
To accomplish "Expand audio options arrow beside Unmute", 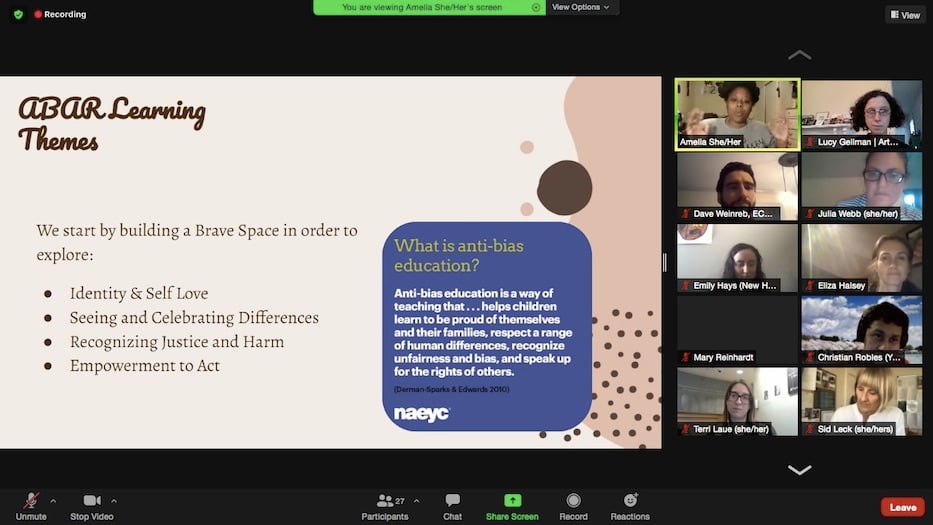I will (x=53, y=500).
